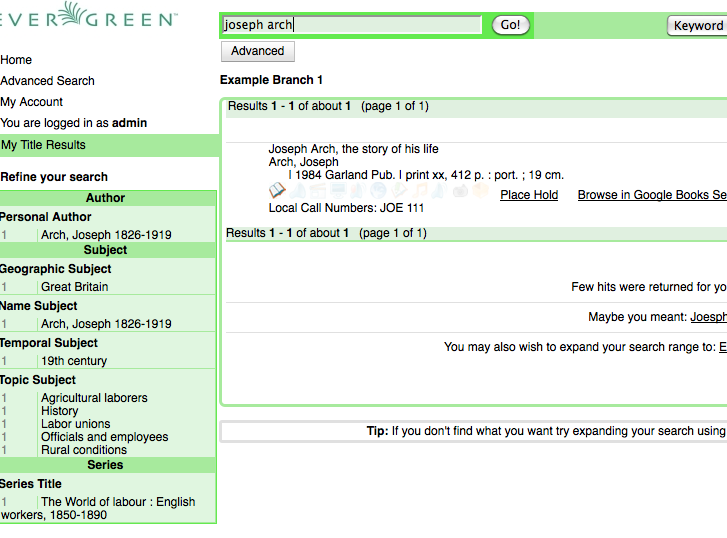Refine by Agricultural laborers topic

click(94, 398)
